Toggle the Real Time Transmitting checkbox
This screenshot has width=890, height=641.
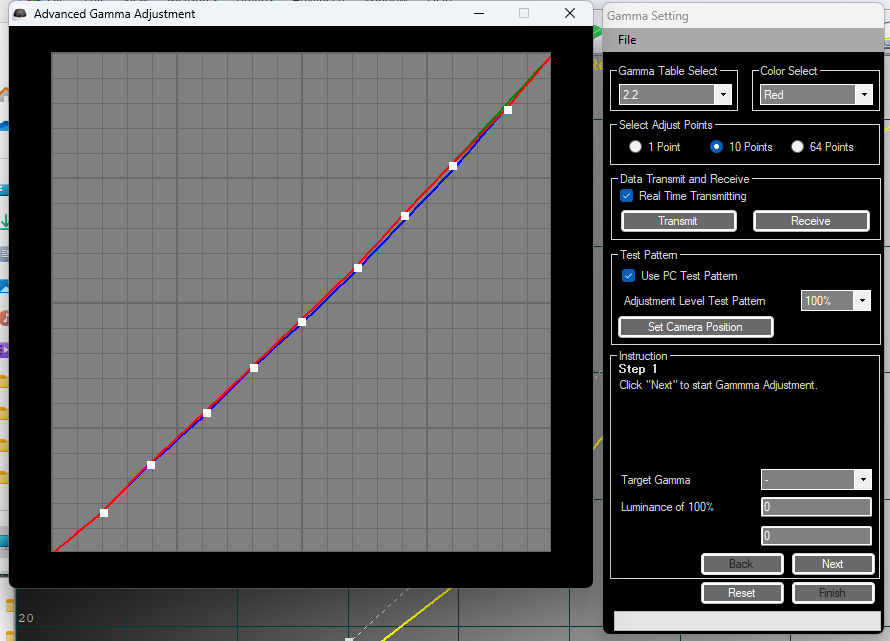click(x=627, y=196)
